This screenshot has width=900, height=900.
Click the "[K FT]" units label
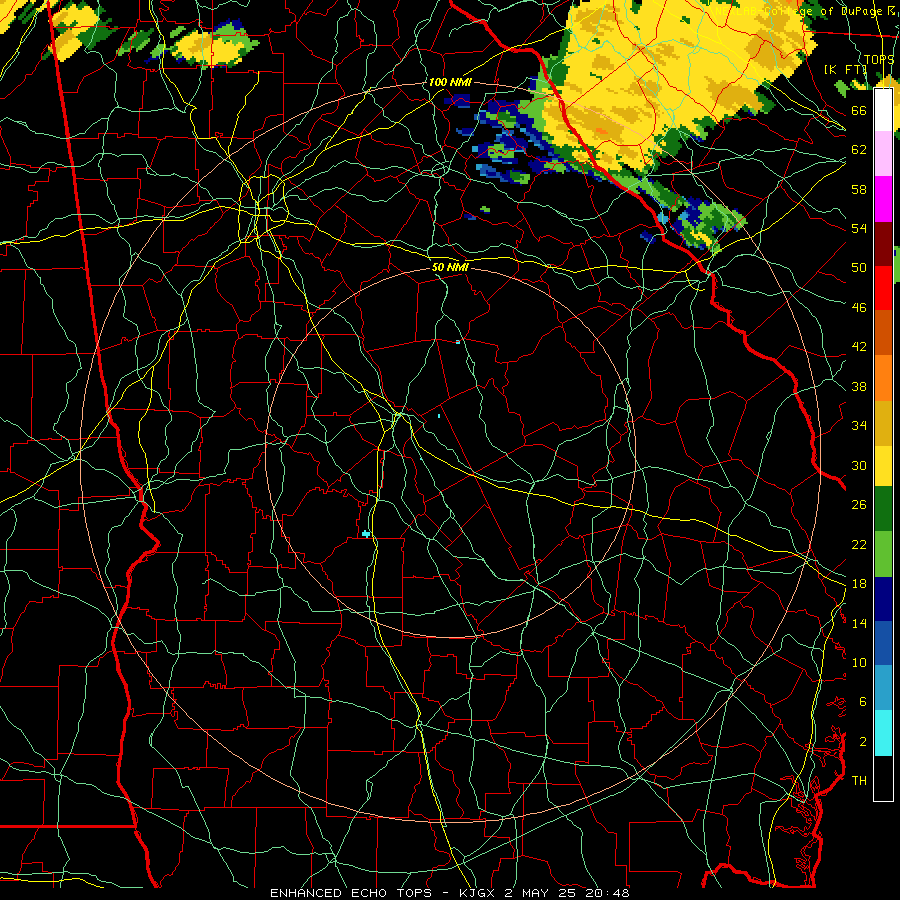[x=845, y=69]
